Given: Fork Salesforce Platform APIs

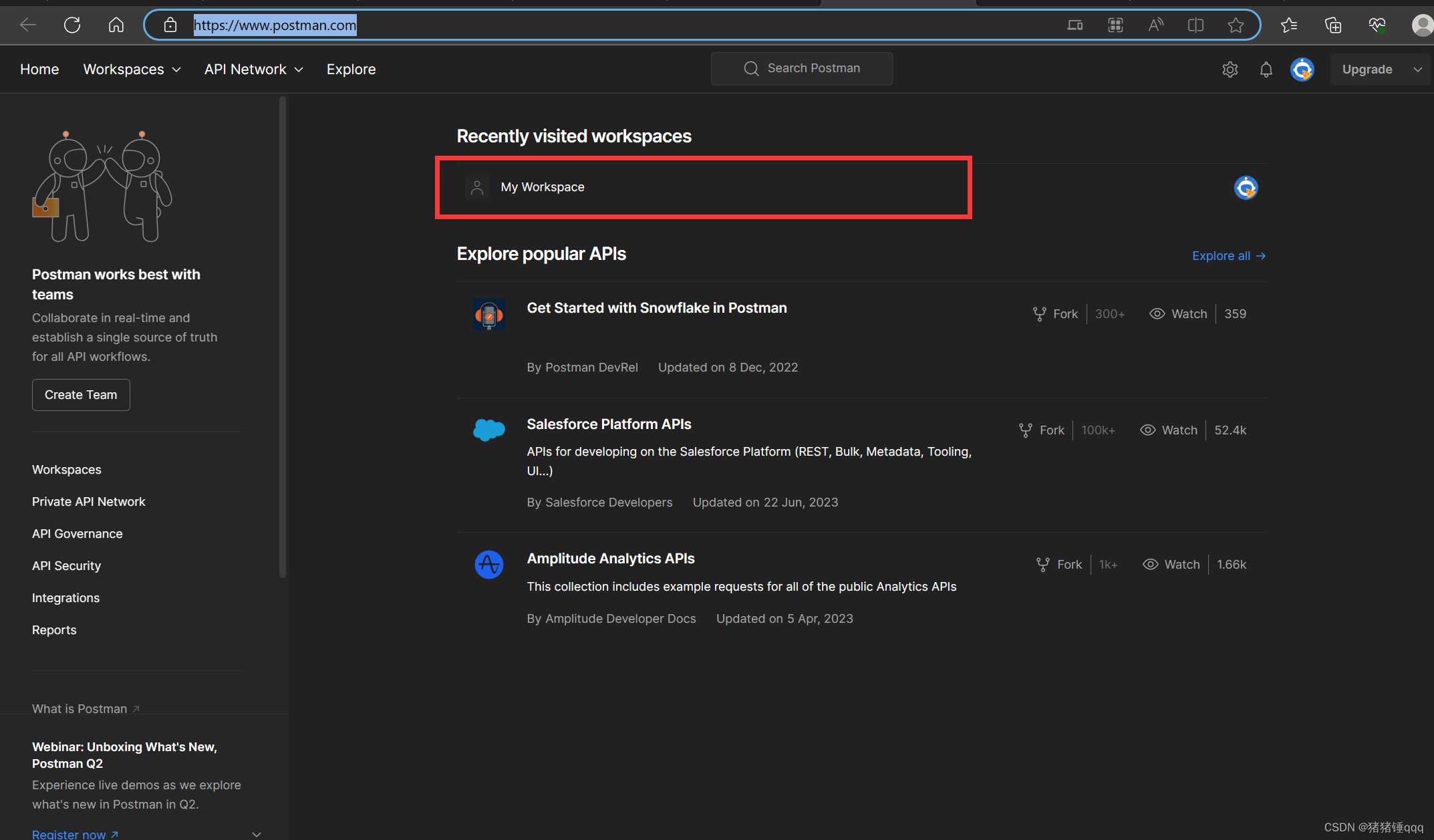Looking at the screenshot, I should coord(1042,430).
